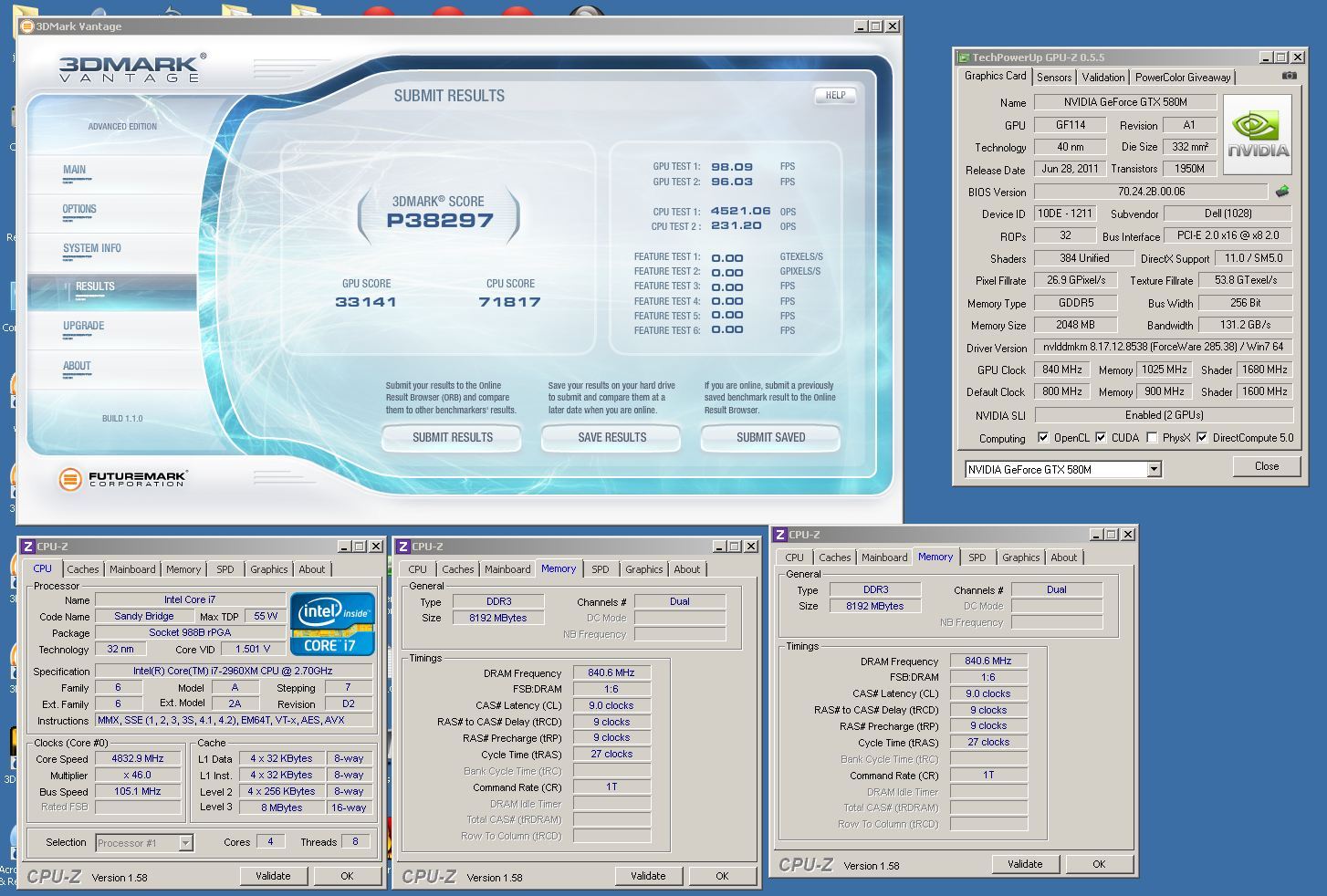
Task: Click the Multiplier value x 46.0
Action: 138,776
